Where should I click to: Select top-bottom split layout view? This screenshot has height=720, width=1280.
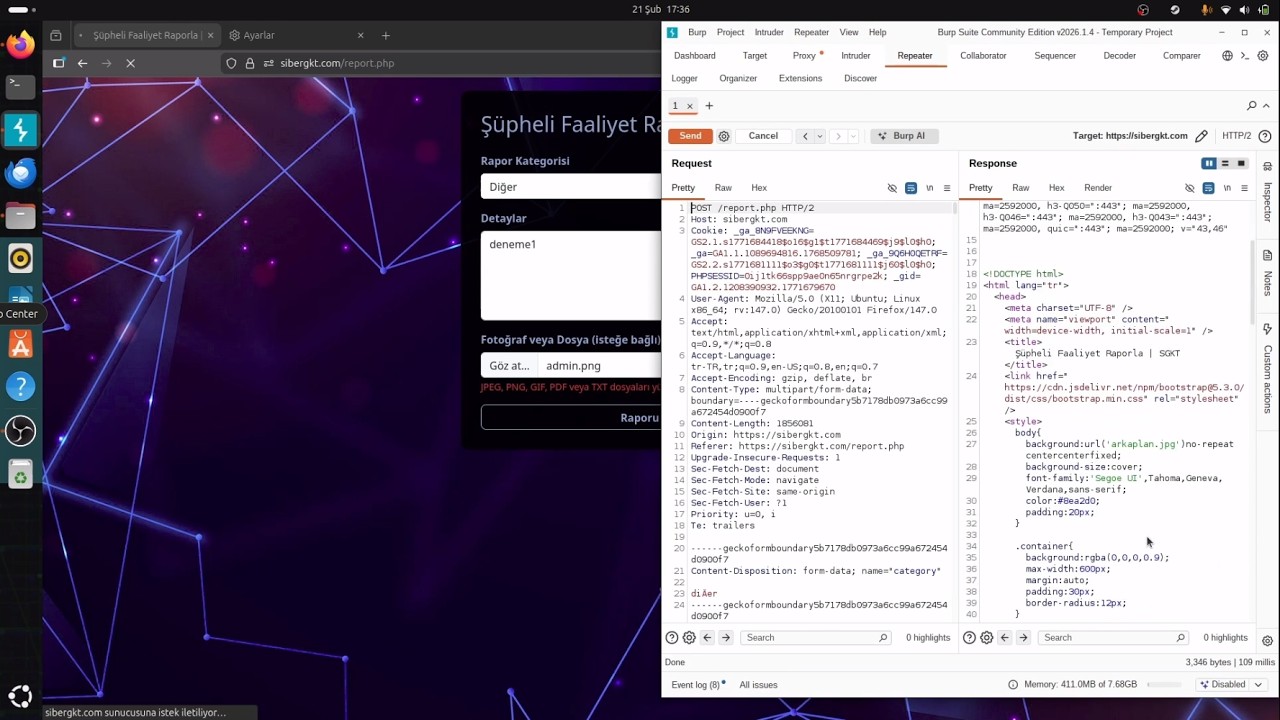click(1225, 163)
